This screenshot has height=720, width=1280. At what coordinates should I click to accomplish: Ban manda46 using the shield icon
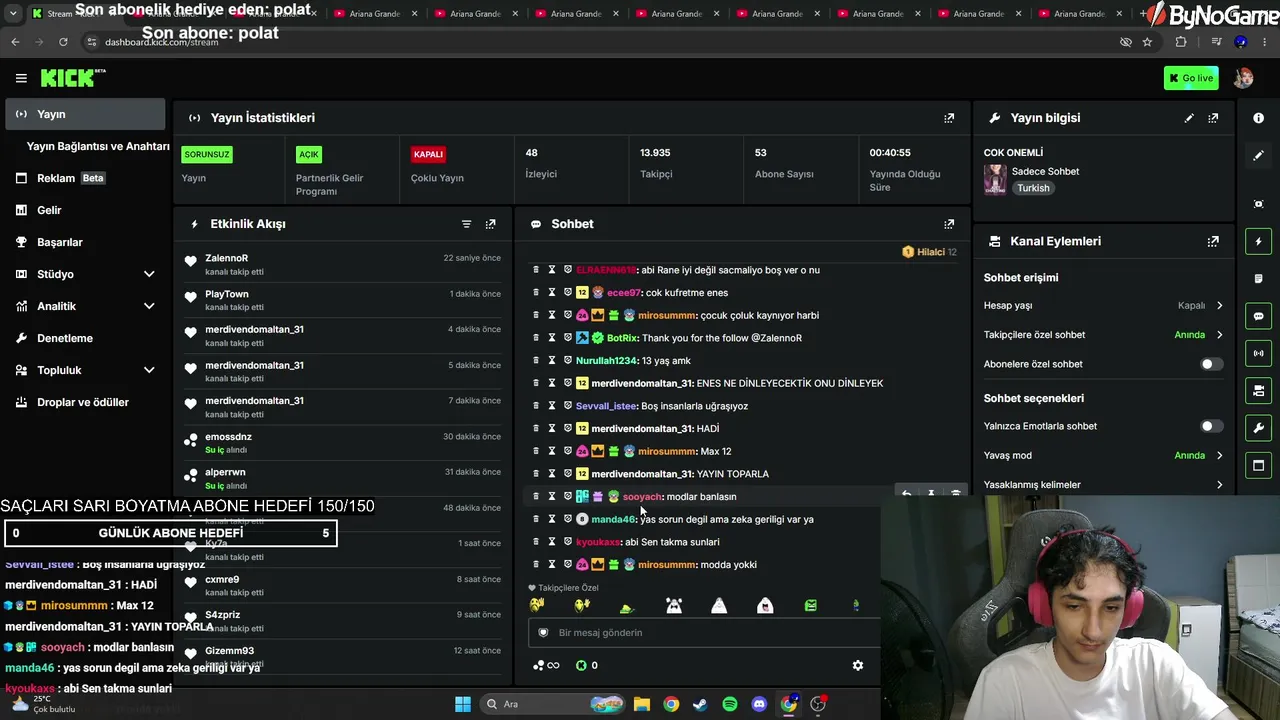point(567,519)
